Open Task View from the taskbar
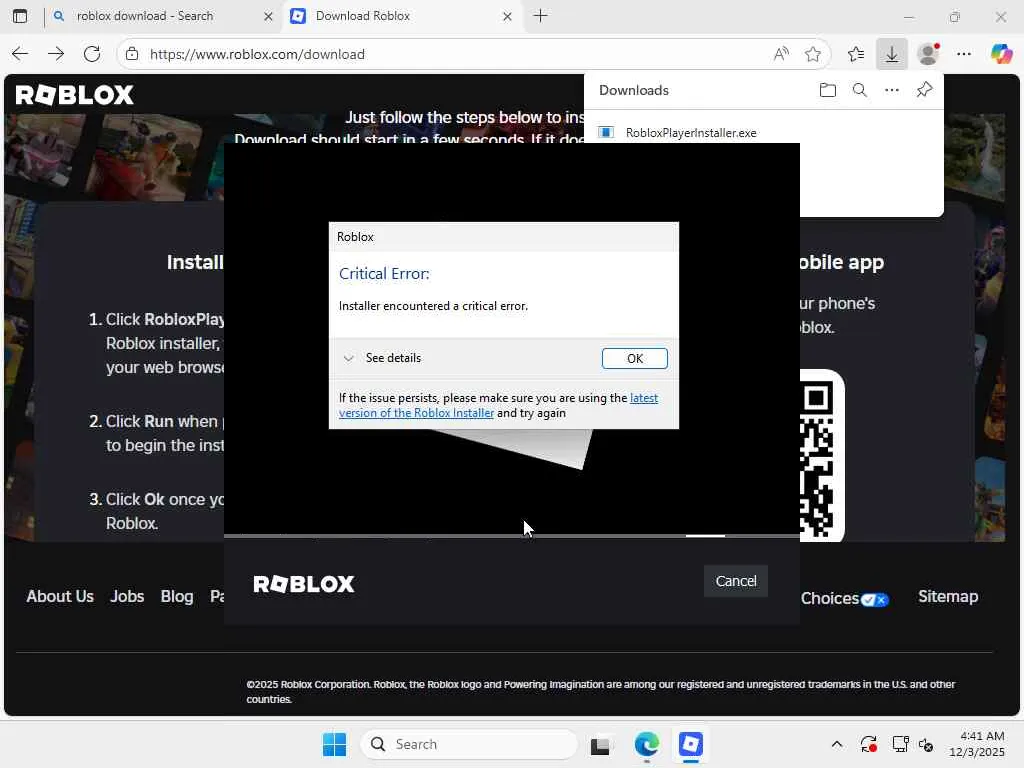 pos(600,744)
